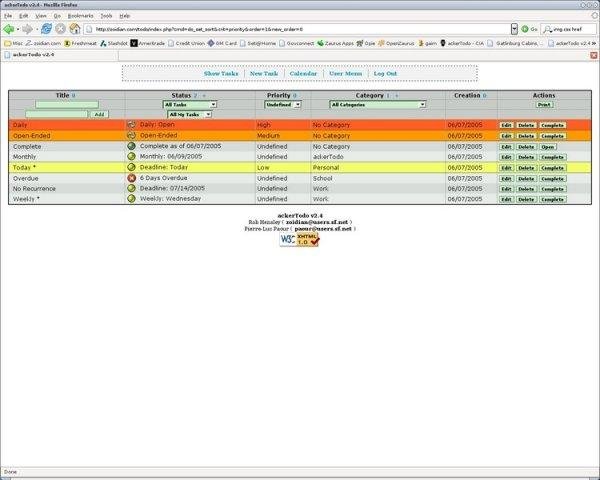
Task: Click the status icon for Daily task
Action: (131, 125)
